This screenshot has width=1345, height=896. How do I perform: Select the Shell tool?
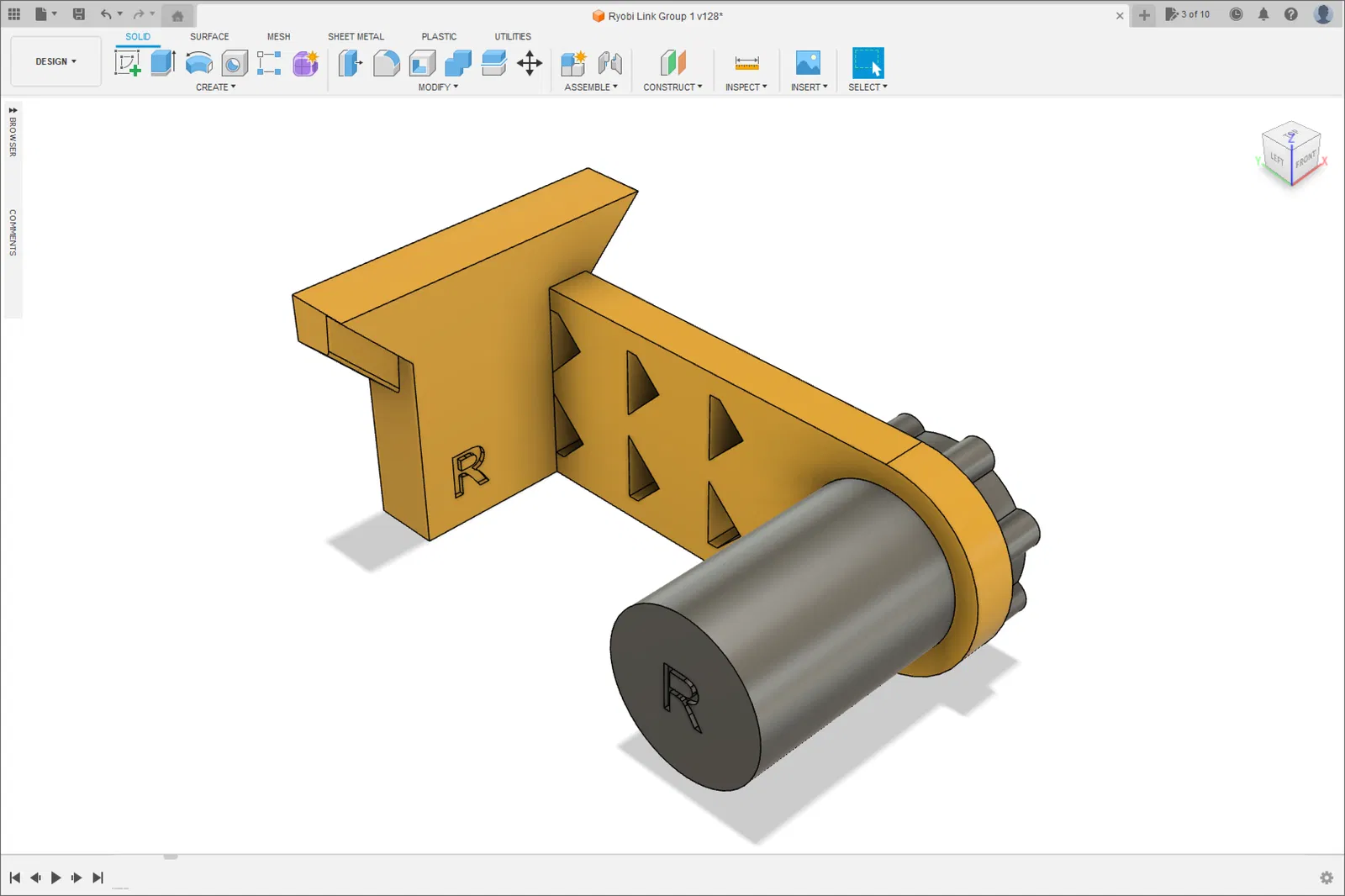pos(422,63)
